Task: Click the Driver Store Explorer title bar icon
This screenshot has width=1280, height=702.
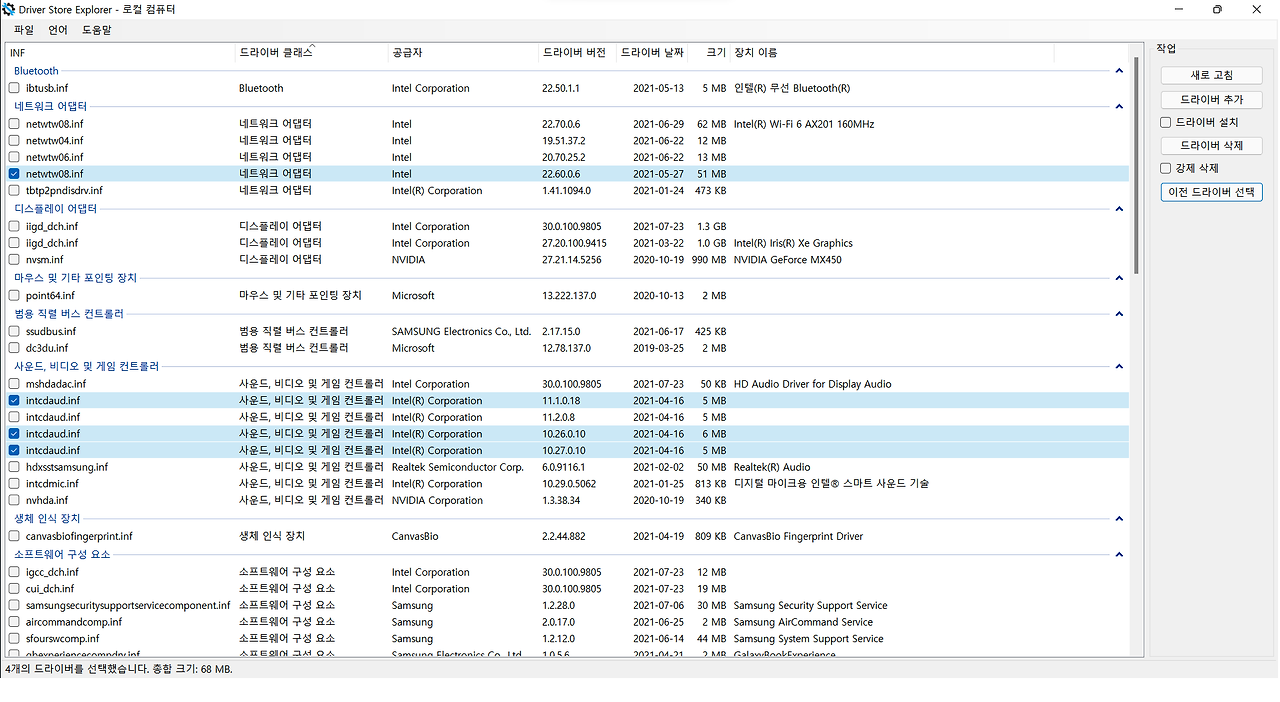Action: coord(10,9)
